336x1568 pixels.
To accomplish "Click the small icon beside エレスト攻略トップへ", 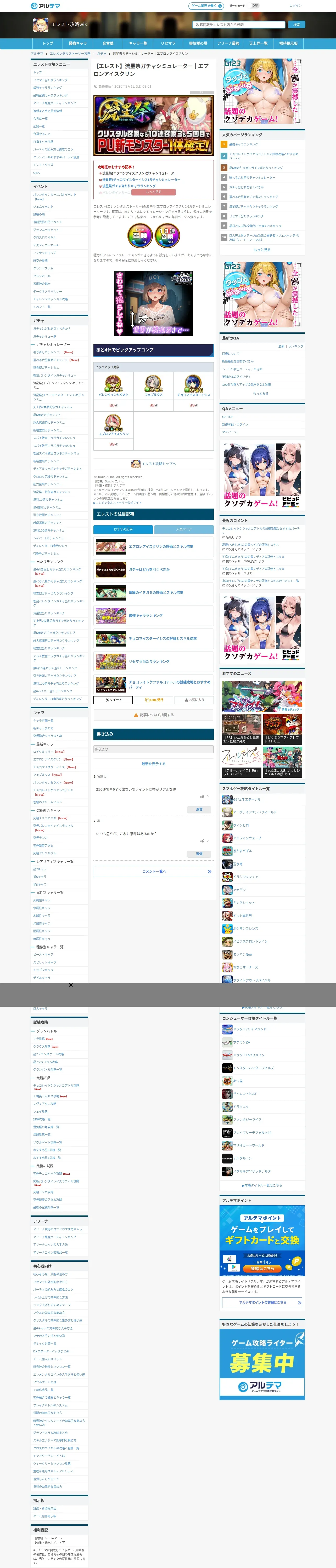I will click(136, 464).
